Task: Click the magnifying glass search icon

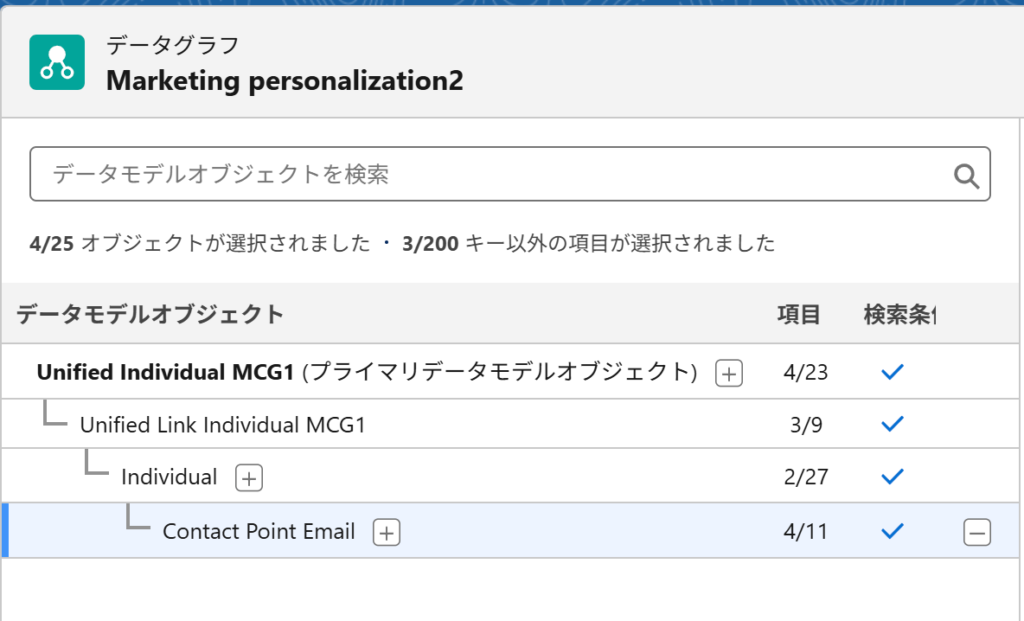Action: pyautogui.click(x=966, y=176)
